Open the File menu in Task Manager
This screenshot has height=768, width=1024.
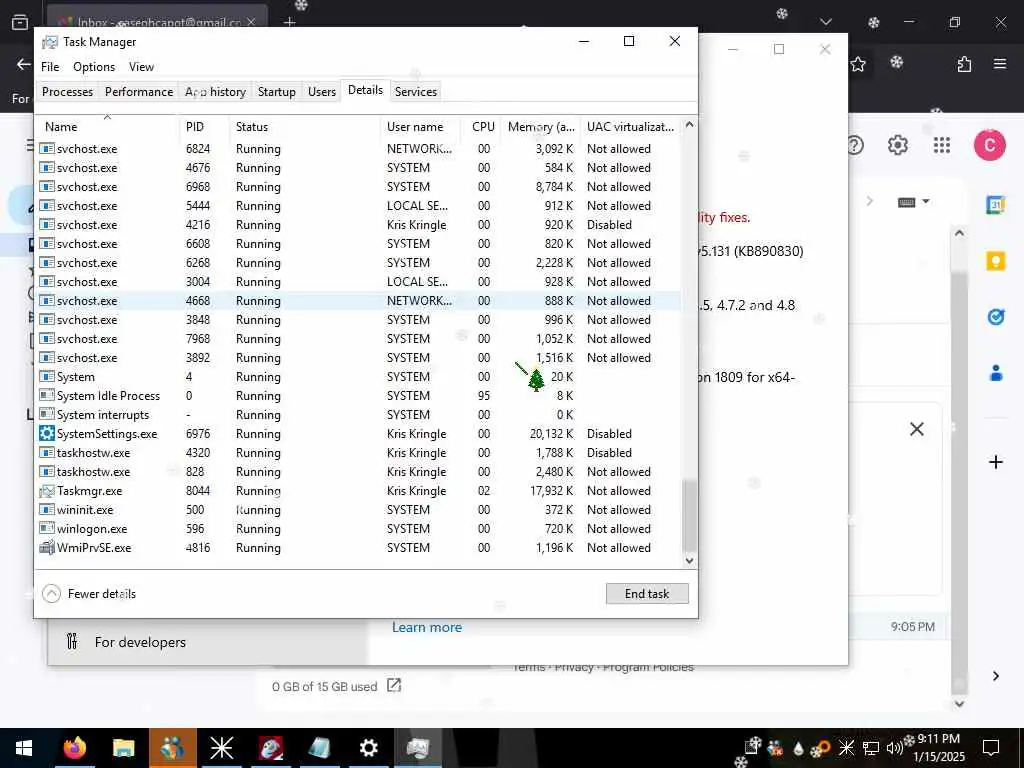(x=50, y=67)
